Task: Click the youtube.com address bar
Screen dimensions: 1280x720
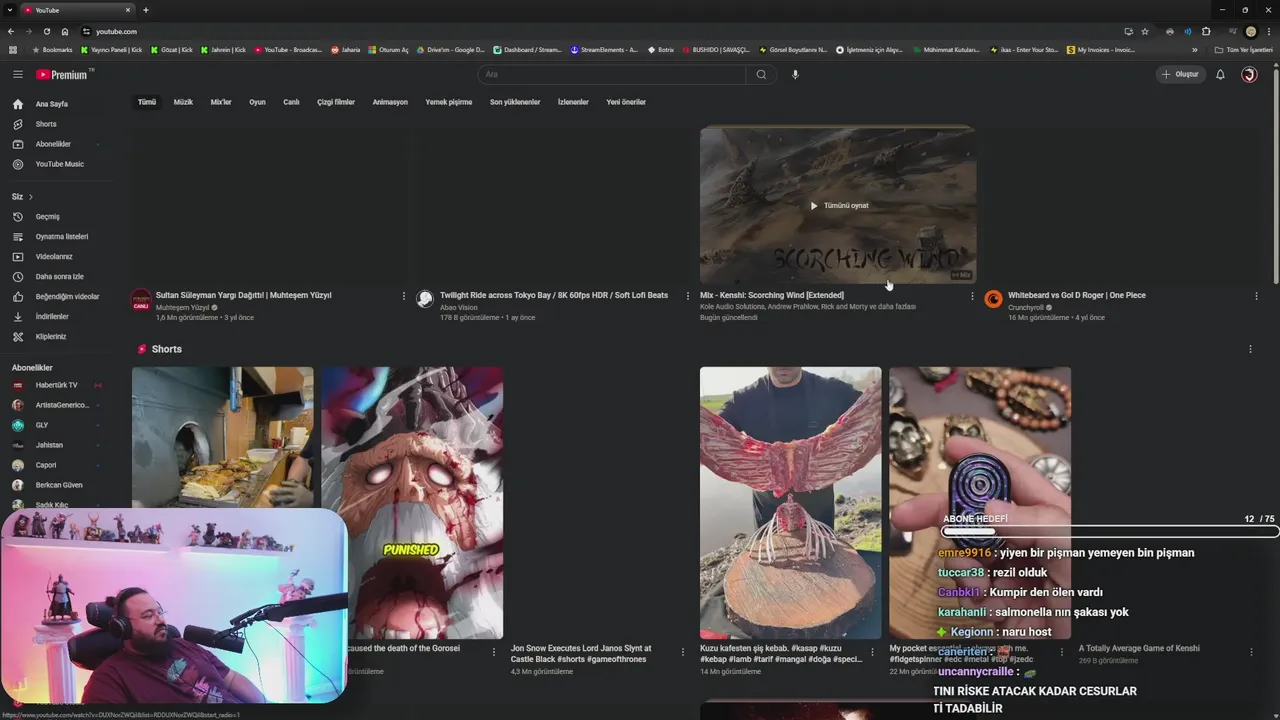Action: [600, 31]
